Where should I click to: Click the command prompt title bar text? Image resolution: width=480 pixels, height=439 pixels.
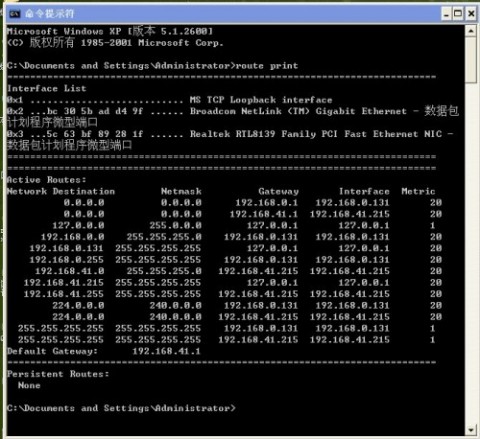(x=50, y=14)
